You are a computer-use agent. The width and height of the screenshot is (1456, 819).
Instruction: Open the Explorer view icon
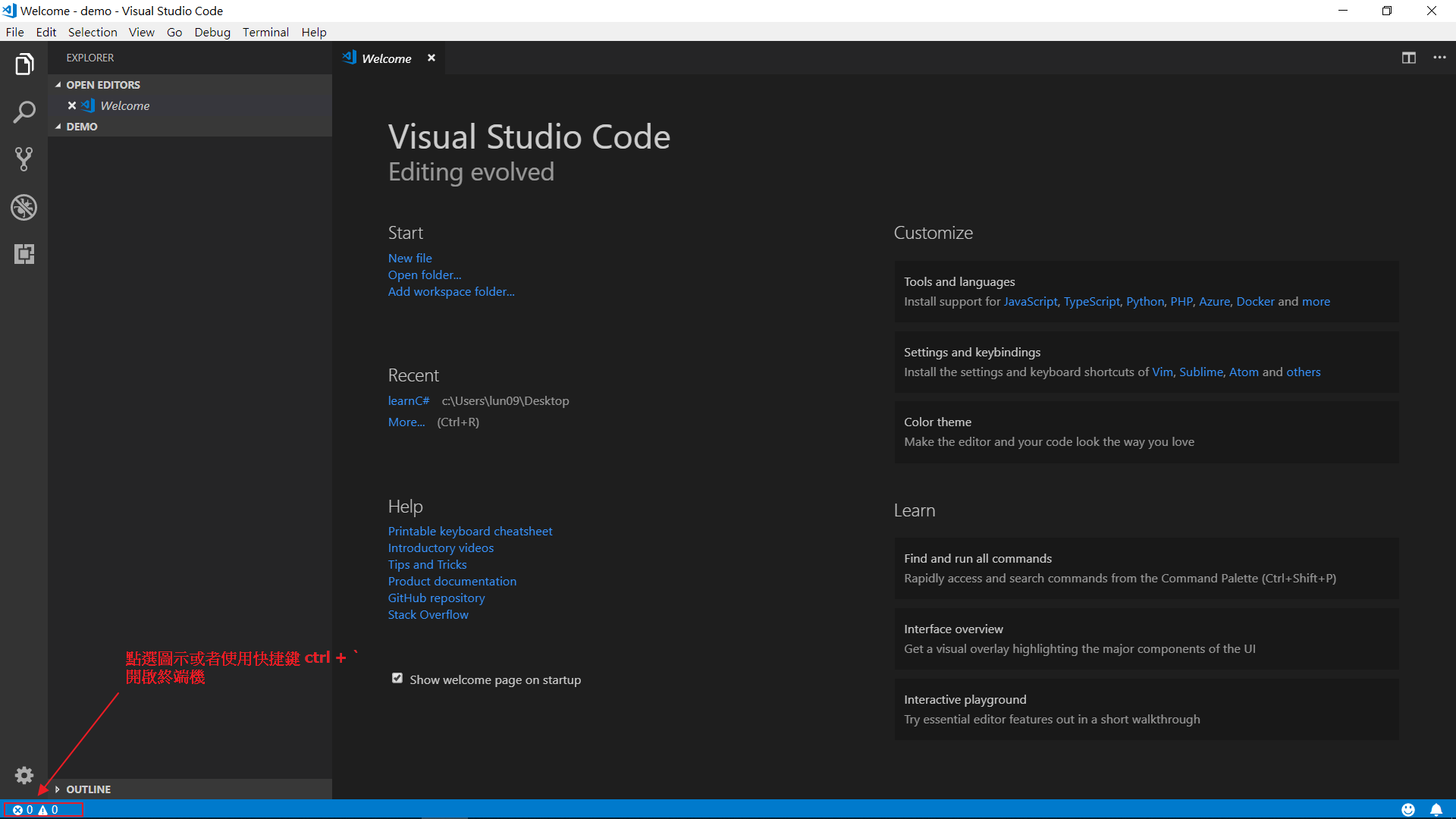[24, 64]
